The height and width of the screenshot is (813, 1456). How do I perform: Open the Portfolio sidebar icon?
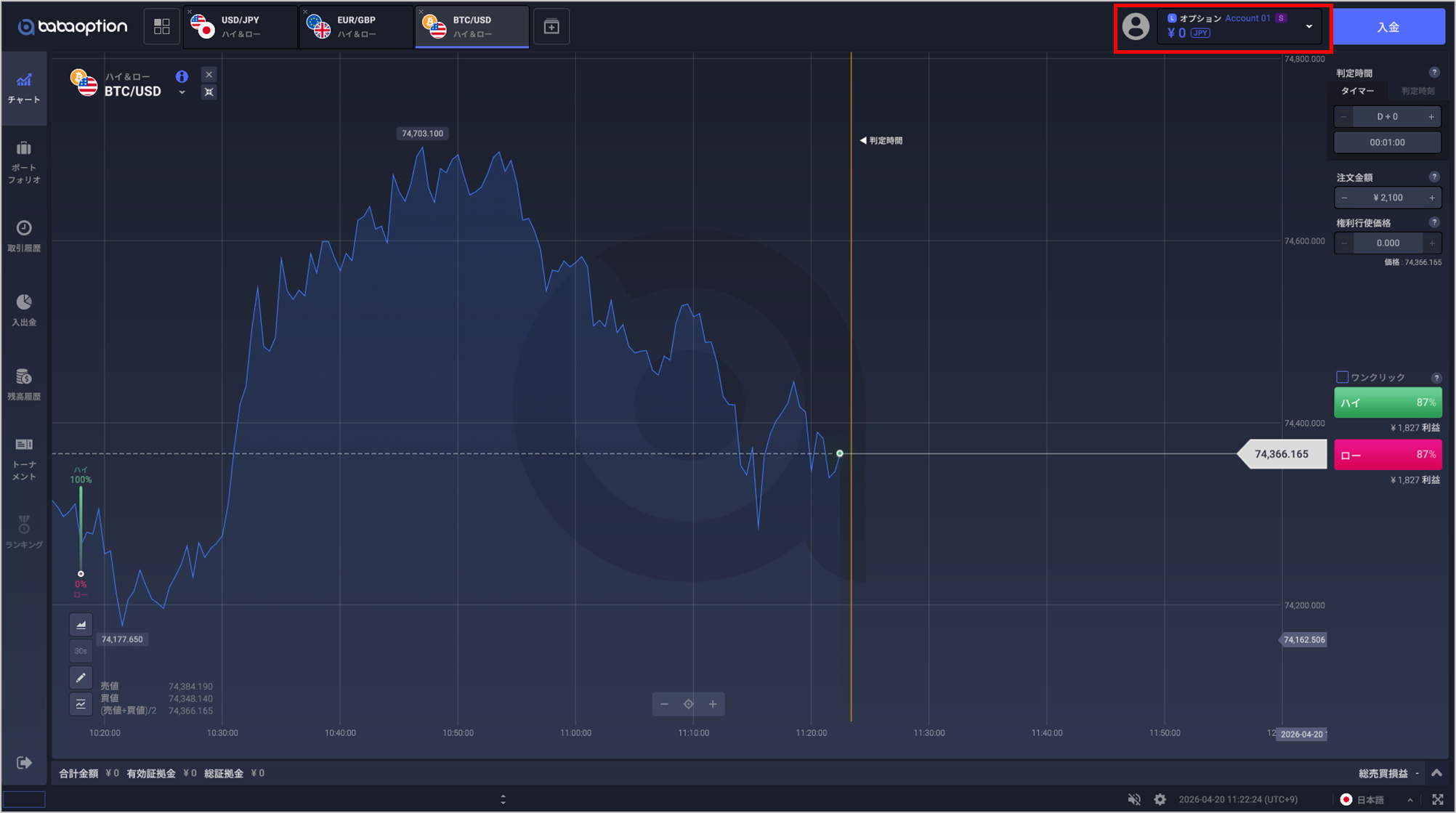pos(24,161)
